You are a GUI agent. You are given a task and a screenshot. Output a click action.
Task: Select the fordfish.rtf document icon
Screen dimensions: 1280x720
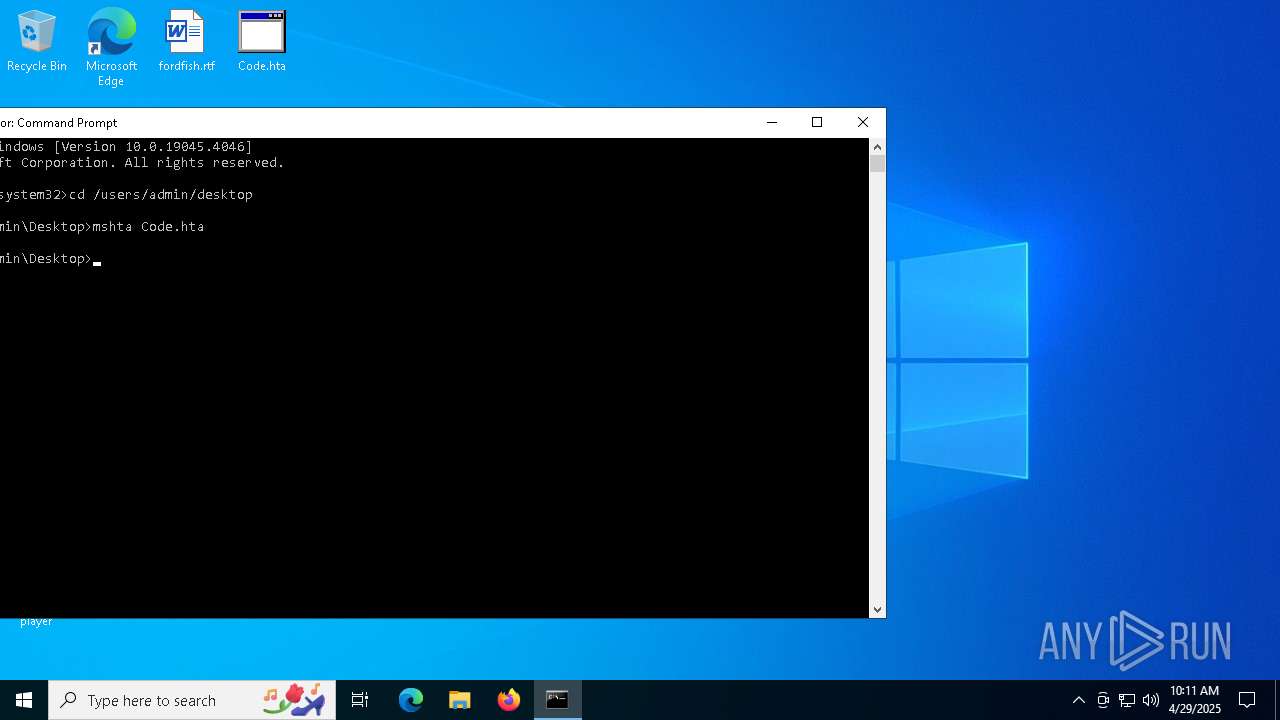pyautogui.click(x=186, y=41)
